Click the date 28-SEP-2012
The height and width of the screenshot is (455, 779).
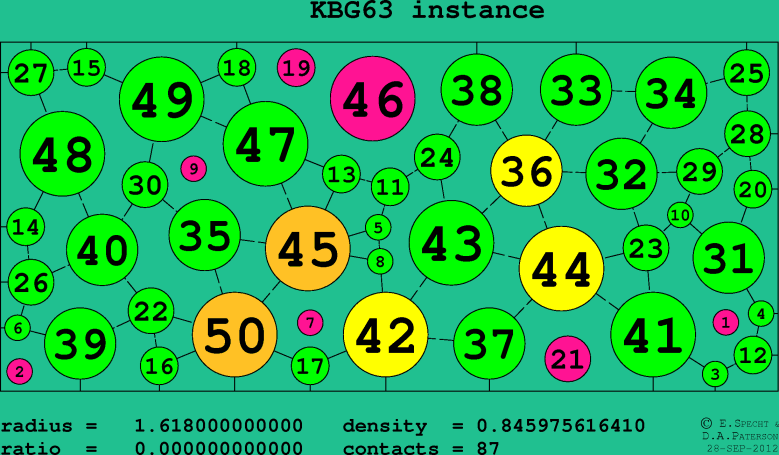point(743,449)
